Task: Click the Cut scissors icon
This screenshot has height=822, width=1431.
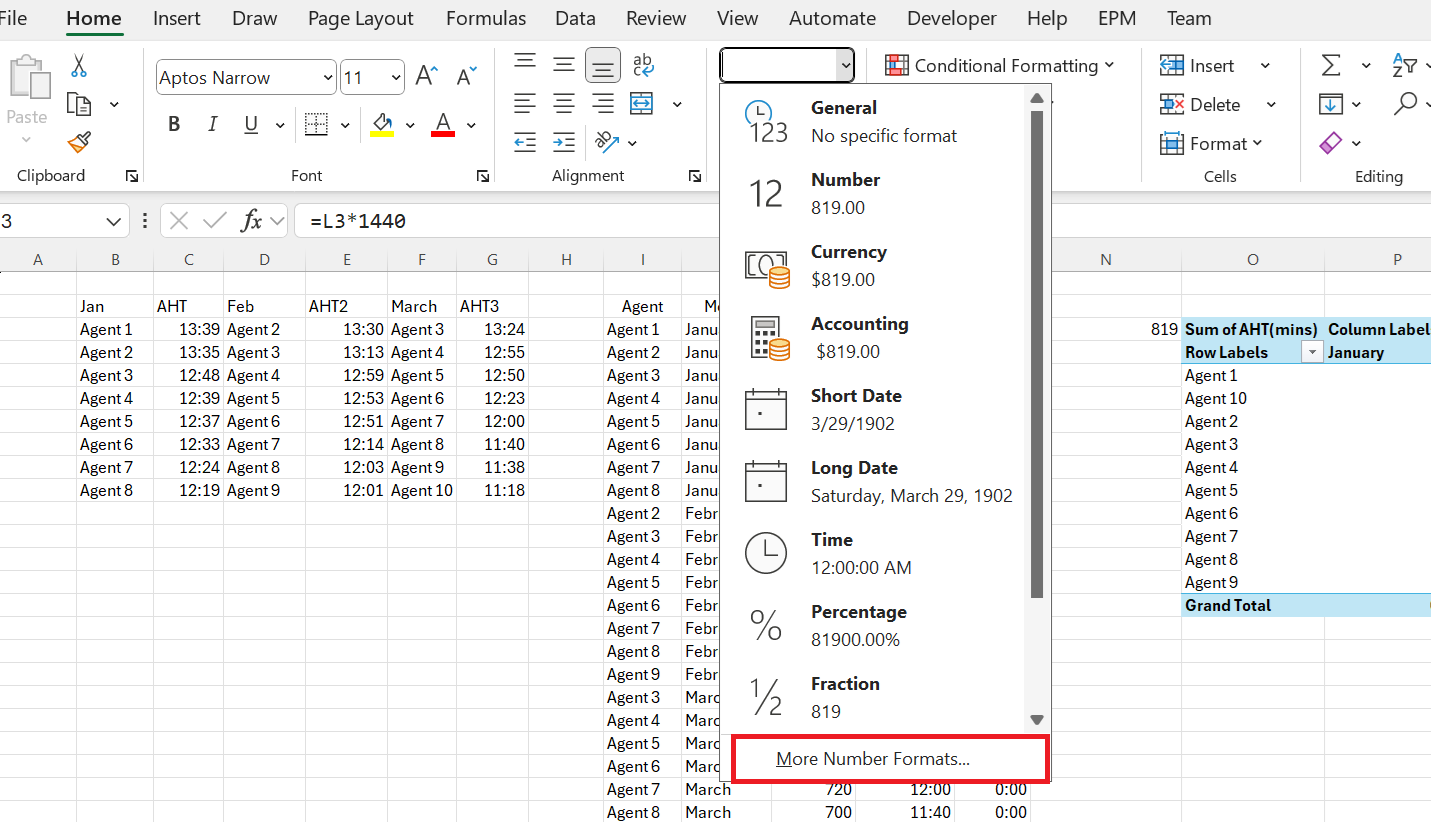Action: click(x=79, y=66)
